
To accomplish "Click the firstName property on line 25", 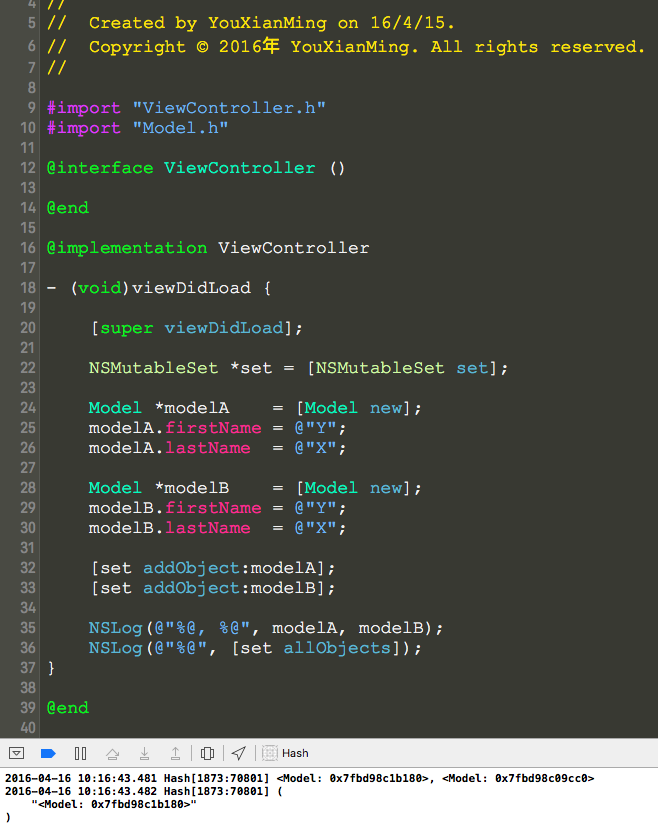I will (x=213, y=428).
